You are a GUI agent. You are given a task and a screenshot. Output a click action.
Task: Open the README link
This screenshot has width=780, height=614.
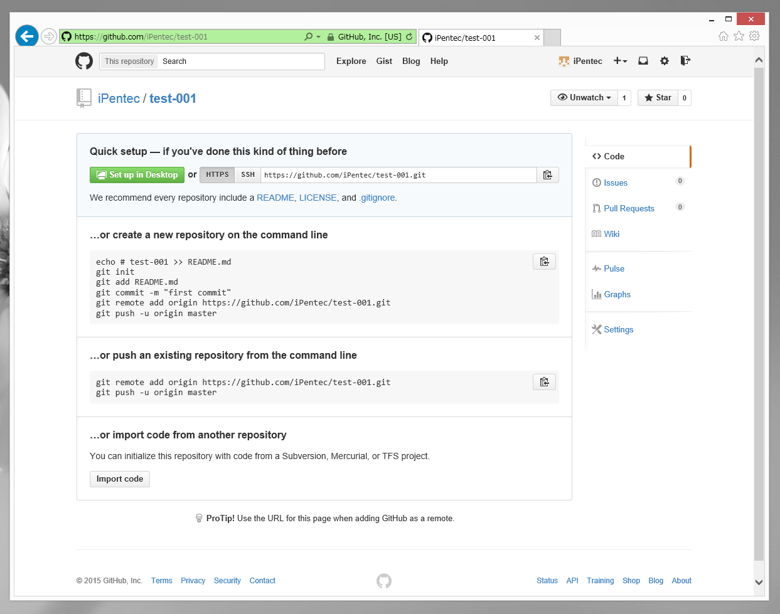pos(275,198)
